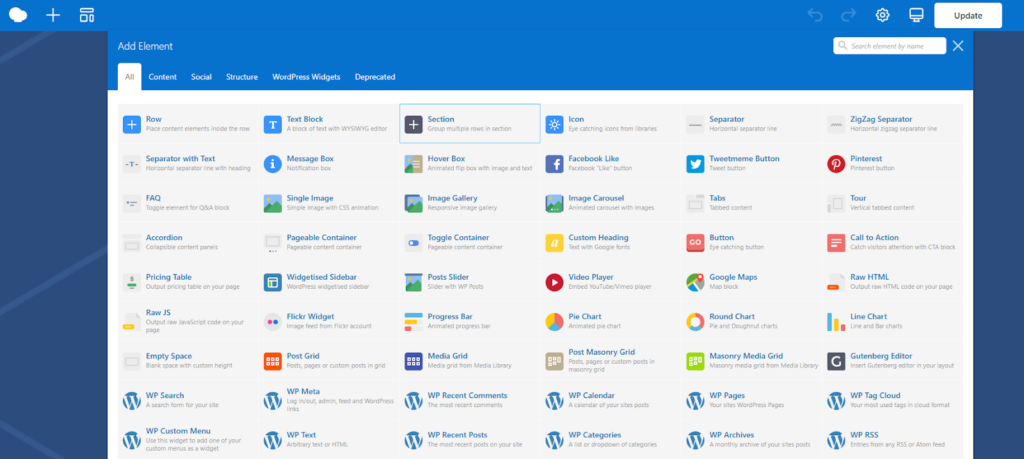
Task: Click the Redo arrow icon
Action: [848, 15]
